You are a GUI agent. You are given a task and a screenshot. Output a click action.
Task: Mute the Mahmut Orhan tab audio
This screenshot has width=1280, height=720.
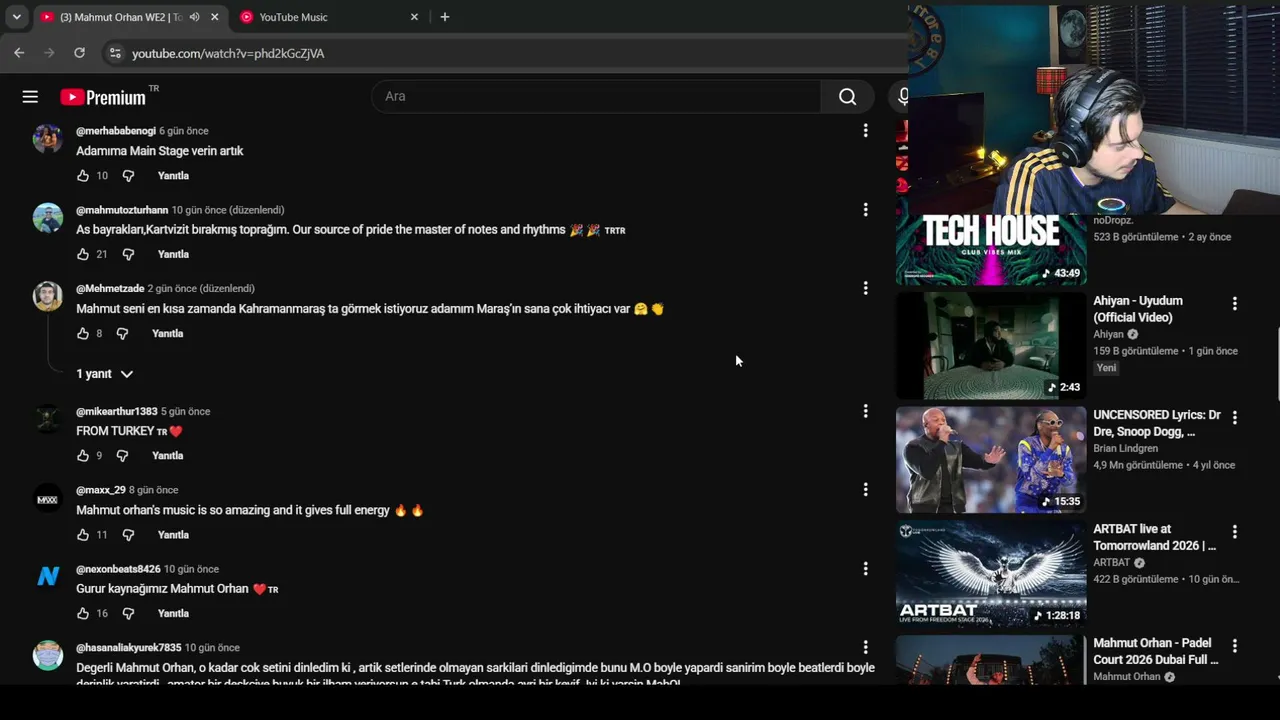pyautogui.click(x=194, y=17)
